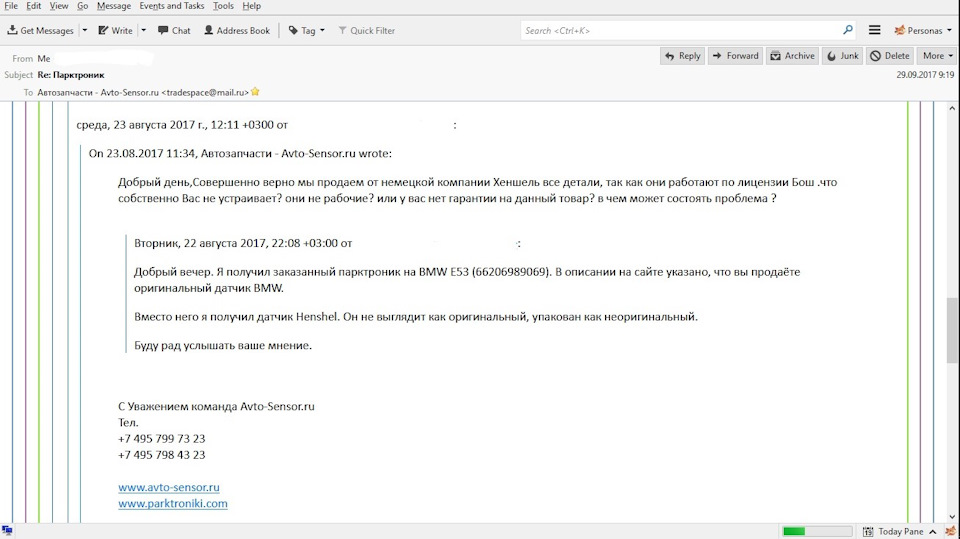Archive this message
The image size is (960, 539).
pyautogui.click(x=792, y=56)
